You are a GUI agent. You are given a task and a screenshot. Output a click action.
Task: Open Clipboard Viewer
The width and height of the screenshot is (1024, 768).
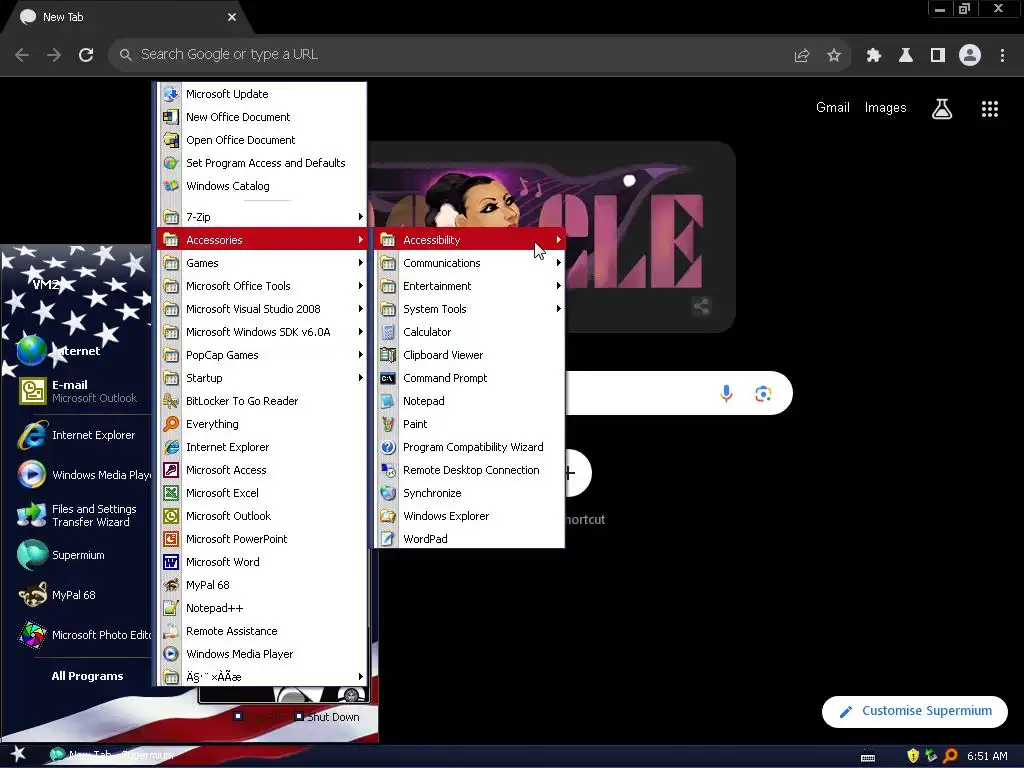coord(470,355)
